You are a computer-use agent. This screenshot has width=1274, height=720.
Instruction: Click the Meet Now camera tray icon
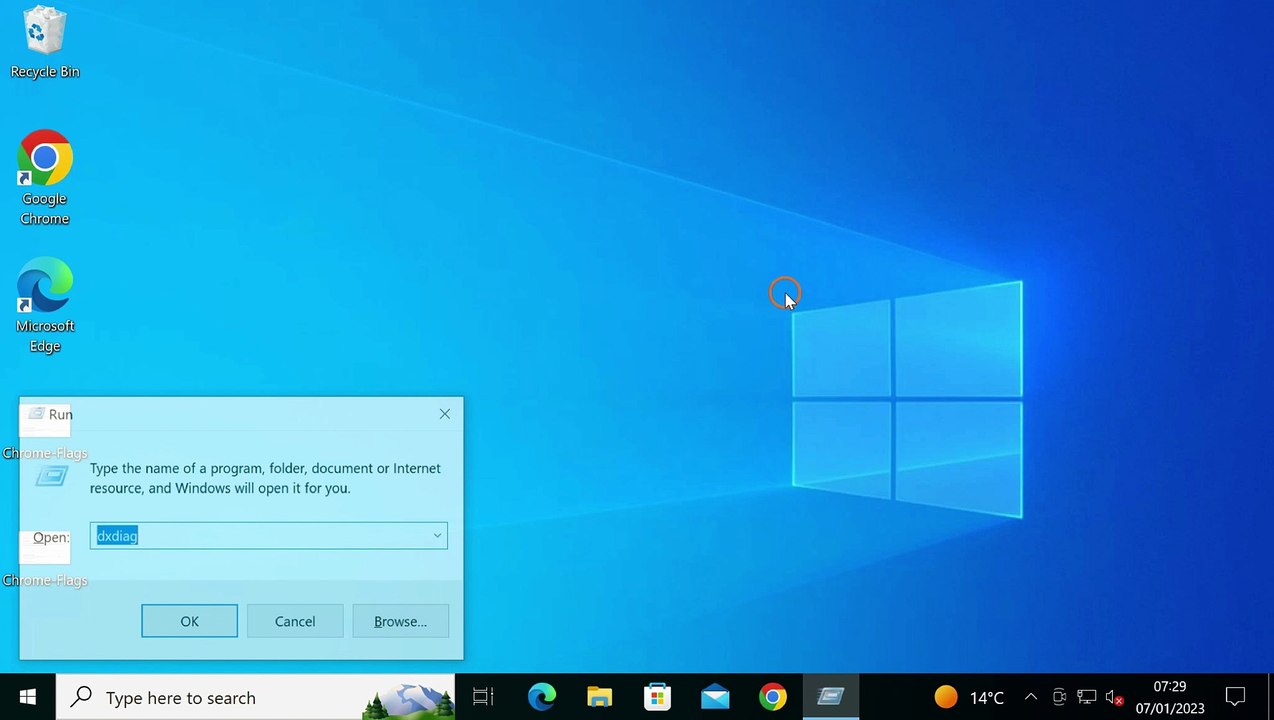pyautogui.click(x=1059, y=697)
